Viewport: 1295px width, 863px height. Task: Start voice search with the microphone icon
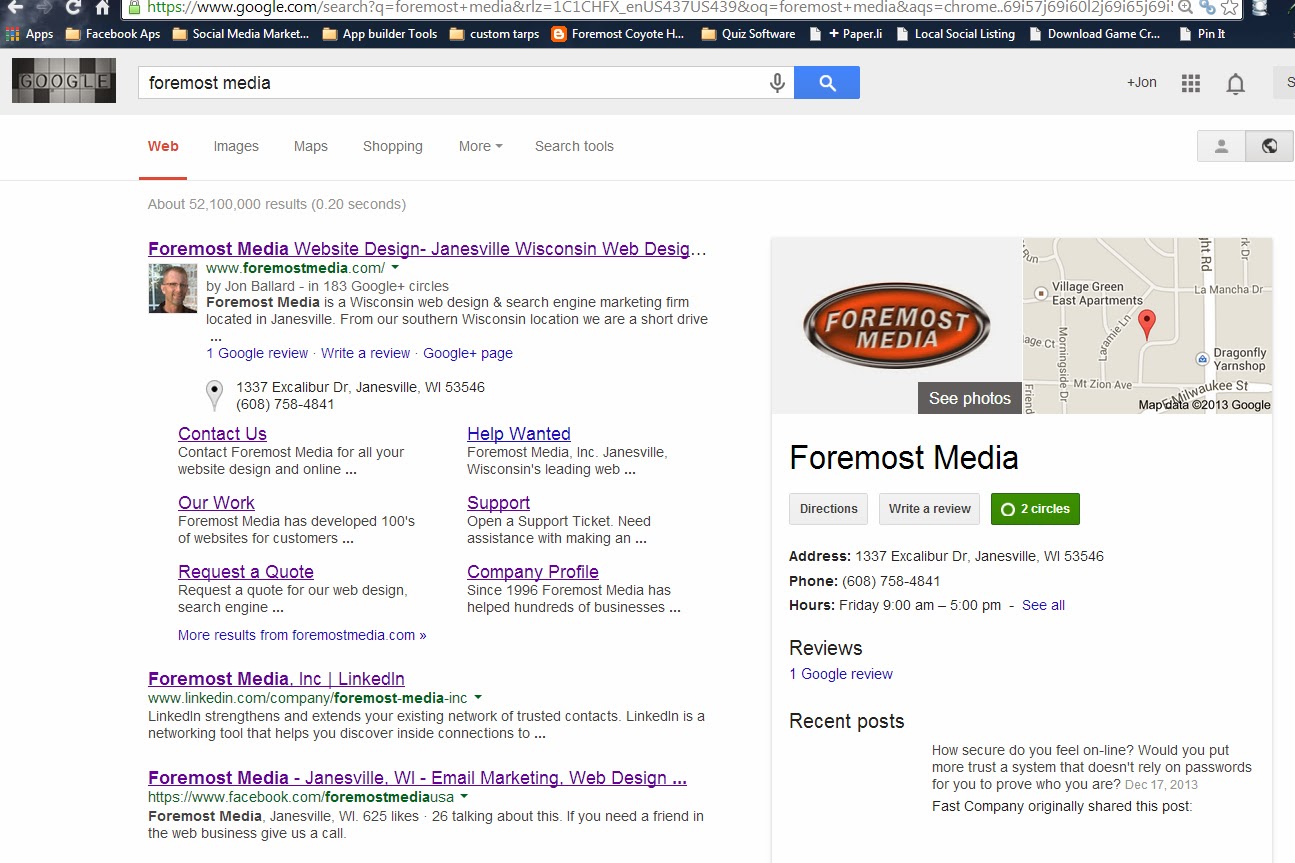click(777, 83)
